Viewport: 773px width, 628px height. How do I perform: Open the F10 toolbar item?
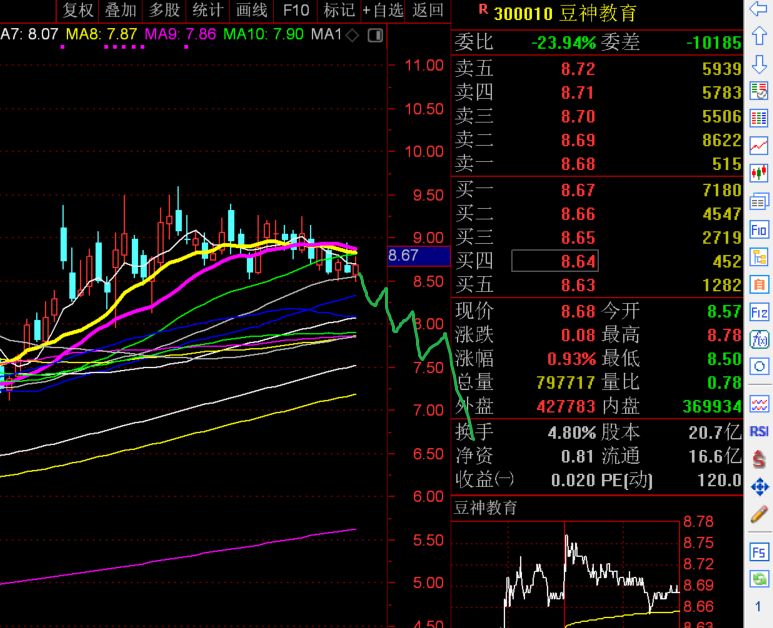coord(296,10)
